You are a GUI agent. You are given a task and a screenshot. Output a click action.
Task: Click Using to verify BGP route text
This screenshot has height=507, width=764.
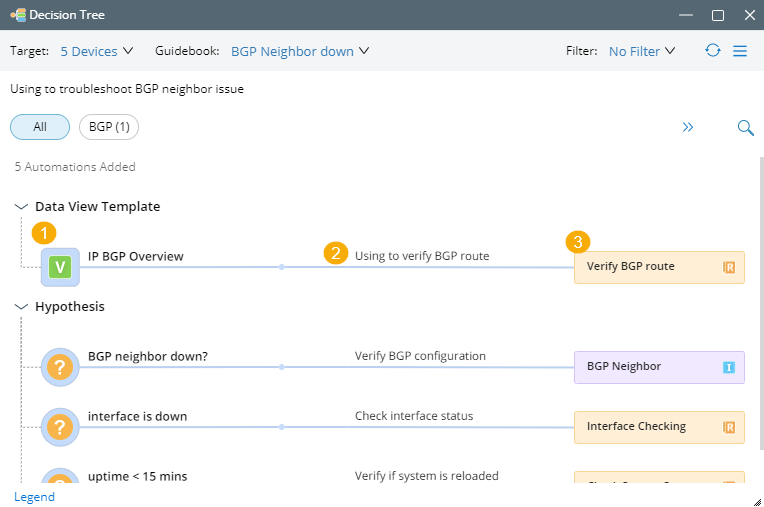[422, 256]
